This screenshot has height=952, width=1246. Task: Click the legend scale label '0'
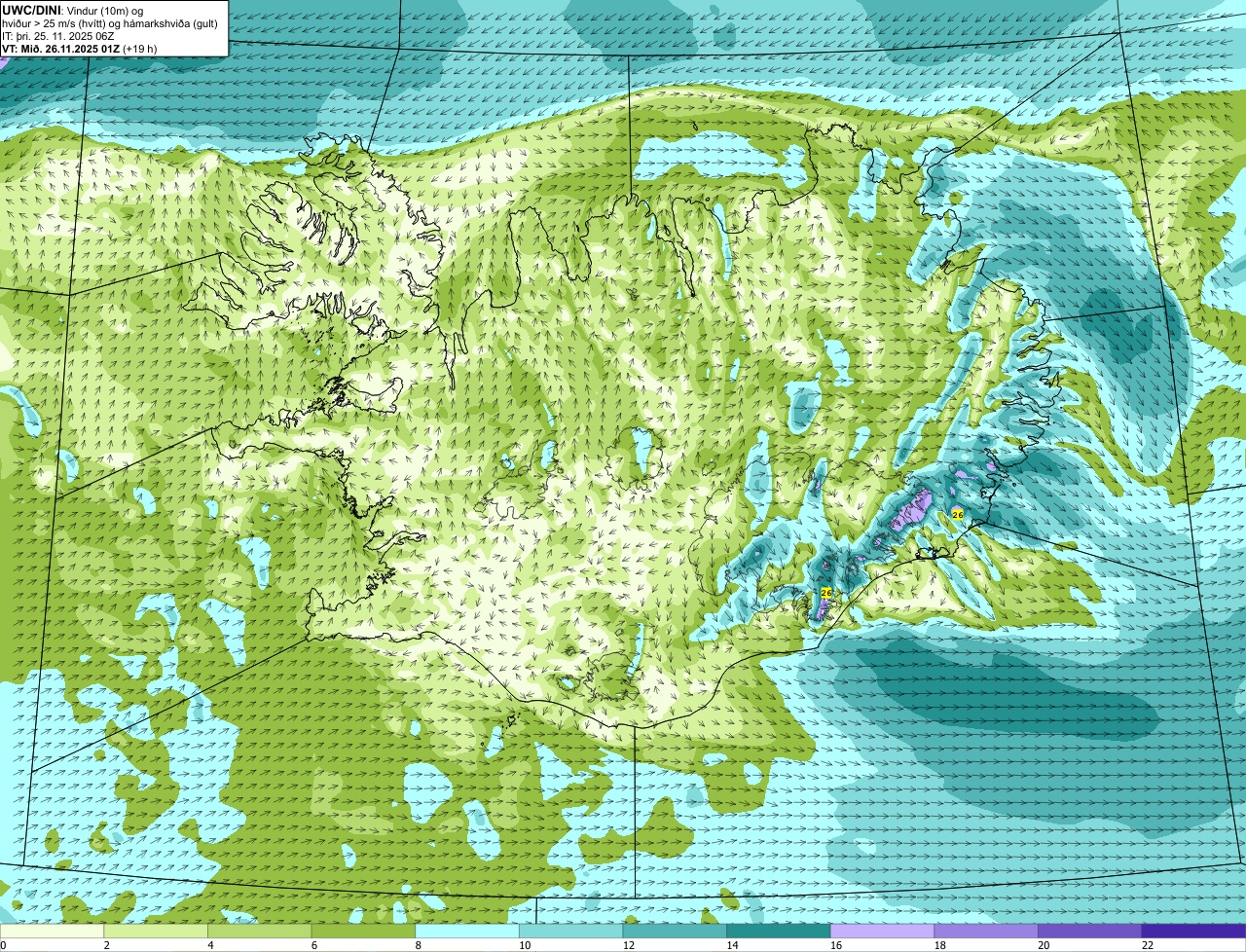[3, 945]
